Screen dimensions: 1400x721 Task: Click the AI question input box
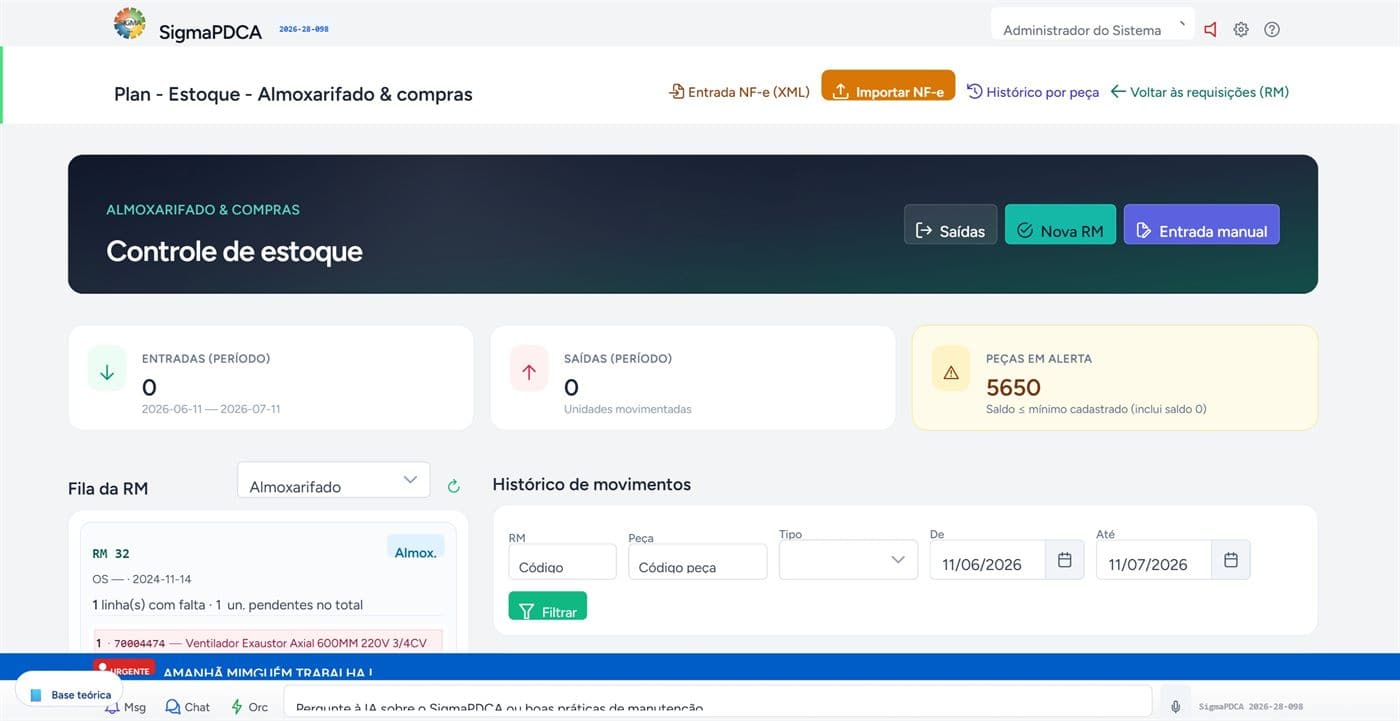[x=718, y=702]
